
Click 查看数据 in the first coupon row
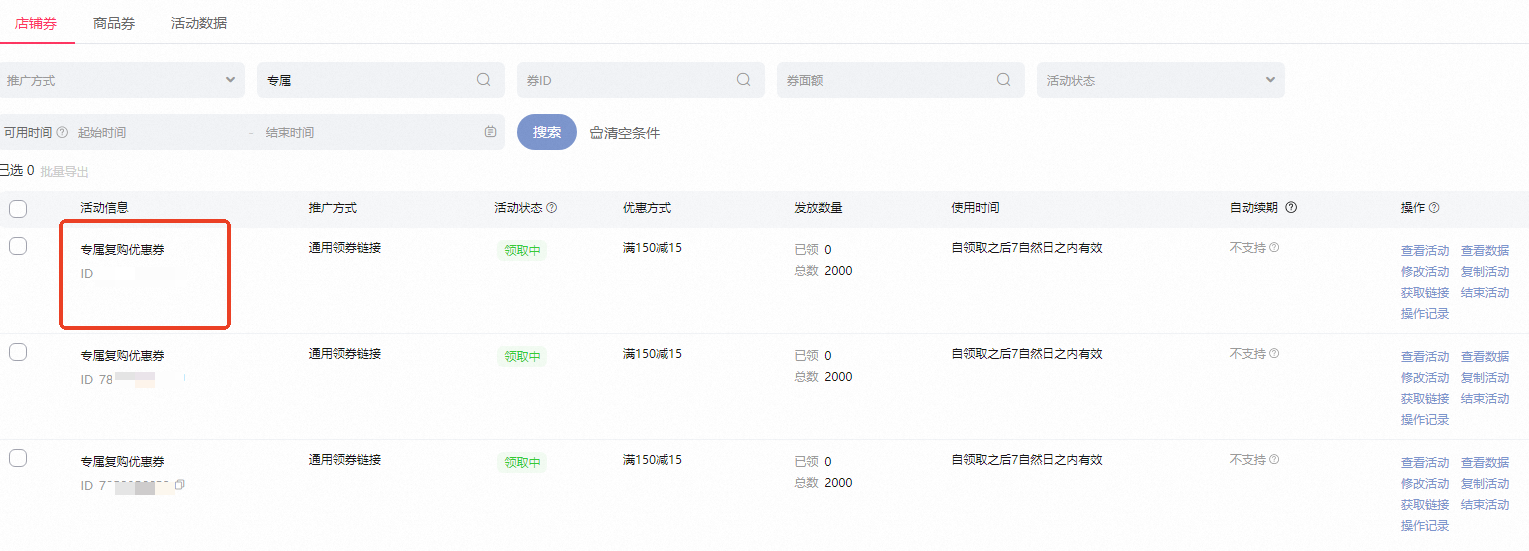click(x=1485, y=251)
